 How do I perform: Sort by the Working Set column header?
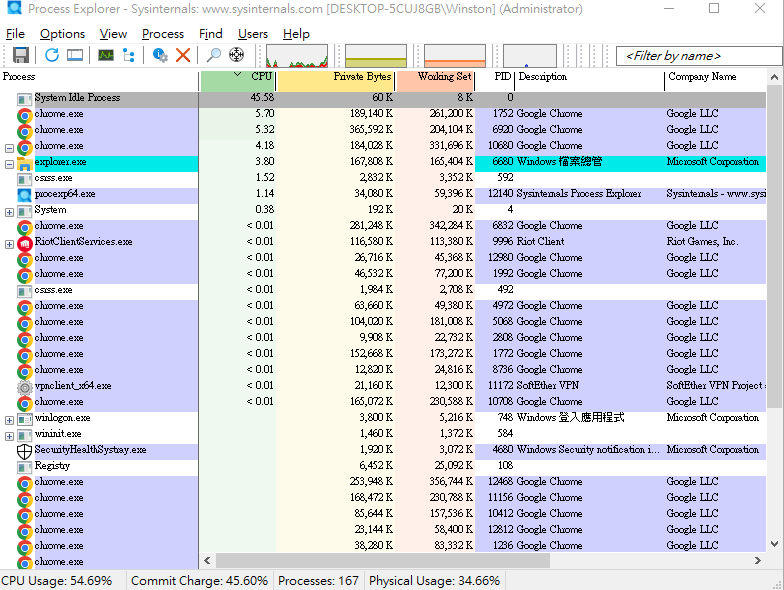tap(434, 80)
